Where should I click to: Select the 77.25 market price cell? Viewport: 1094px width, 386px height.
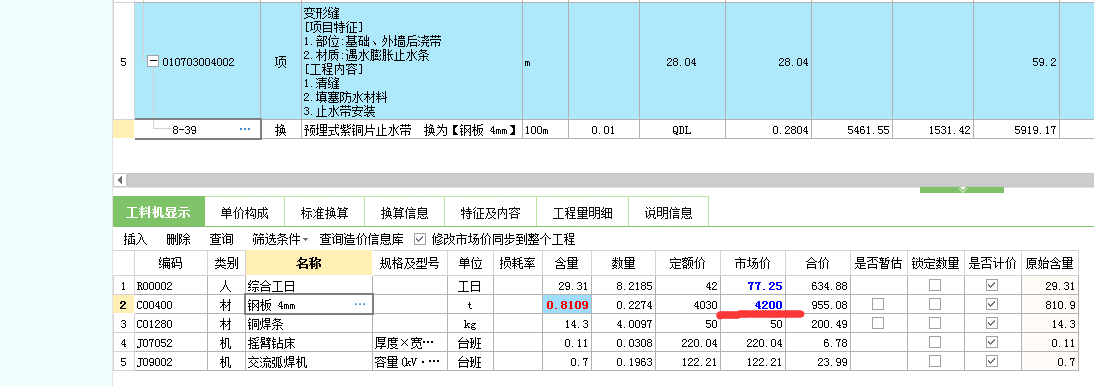(753, 285)
